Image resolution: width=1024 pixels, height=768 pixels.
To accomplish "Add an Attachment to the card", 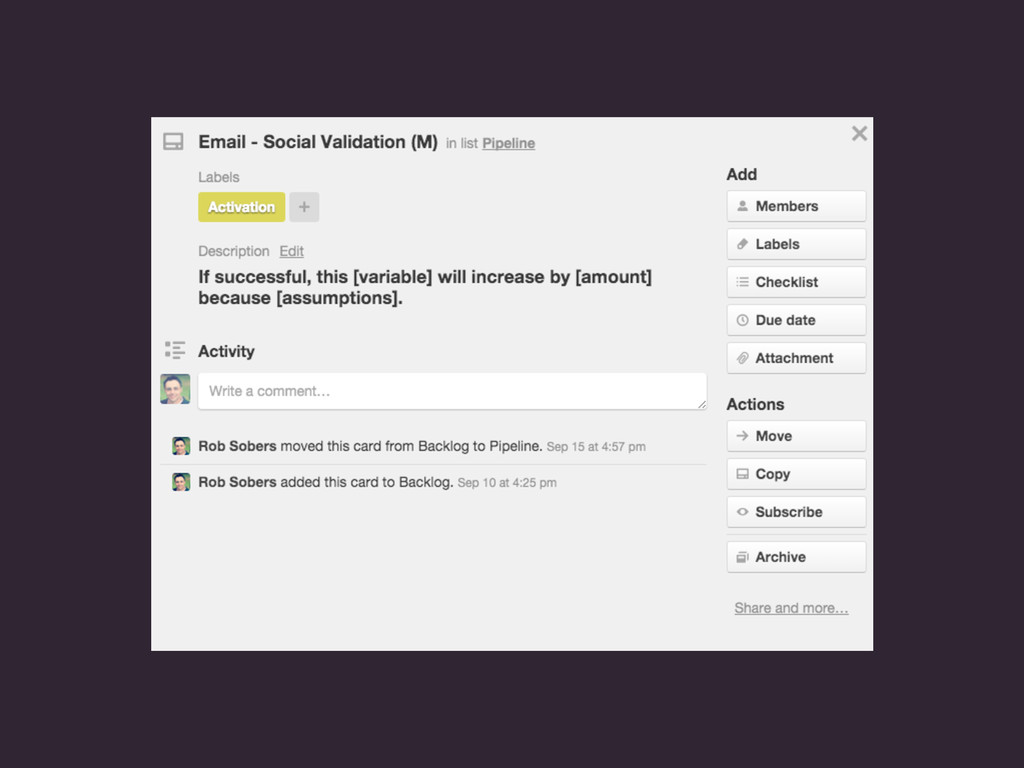I will [x=796, y=358].
